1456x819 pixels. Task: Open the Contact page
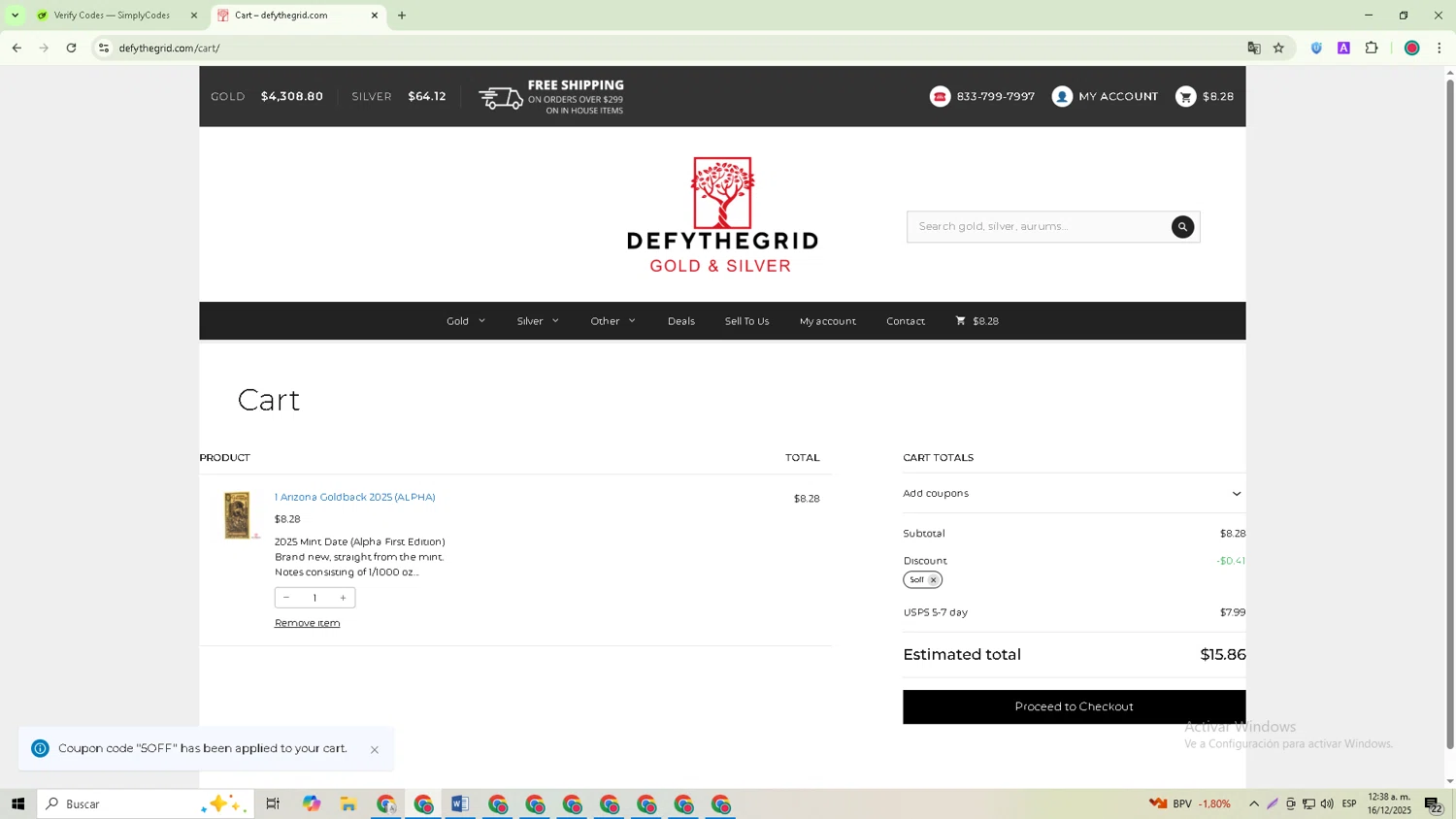[905, 321]
